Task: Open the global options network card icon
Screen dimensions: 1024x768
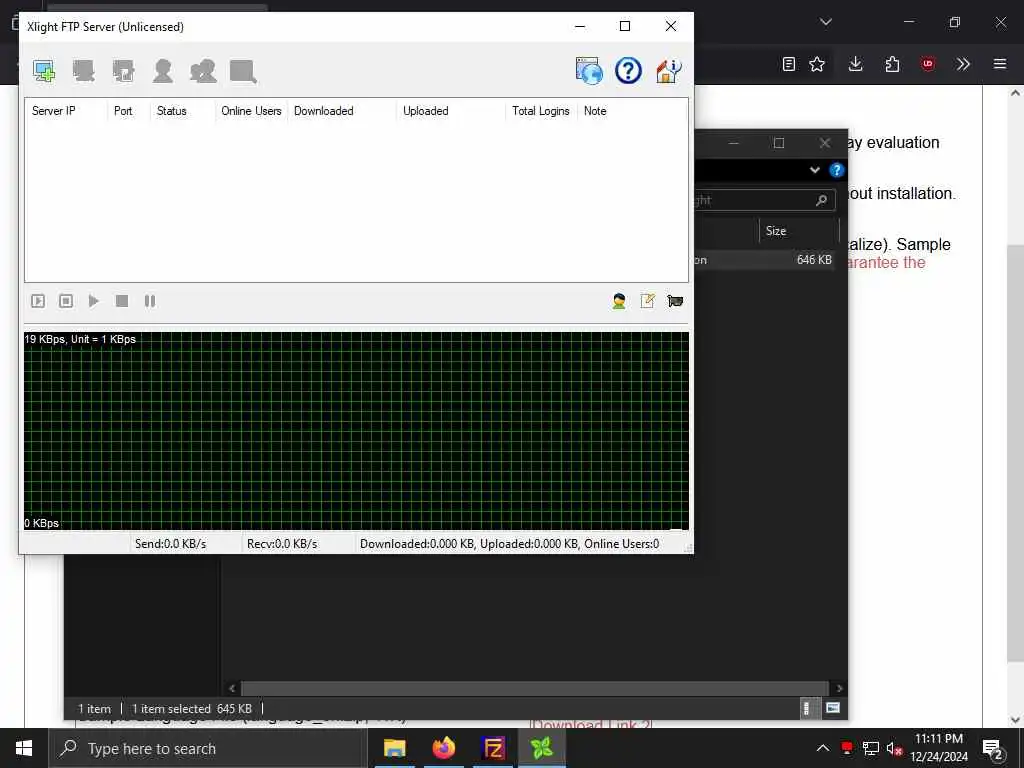Action: 675,301
